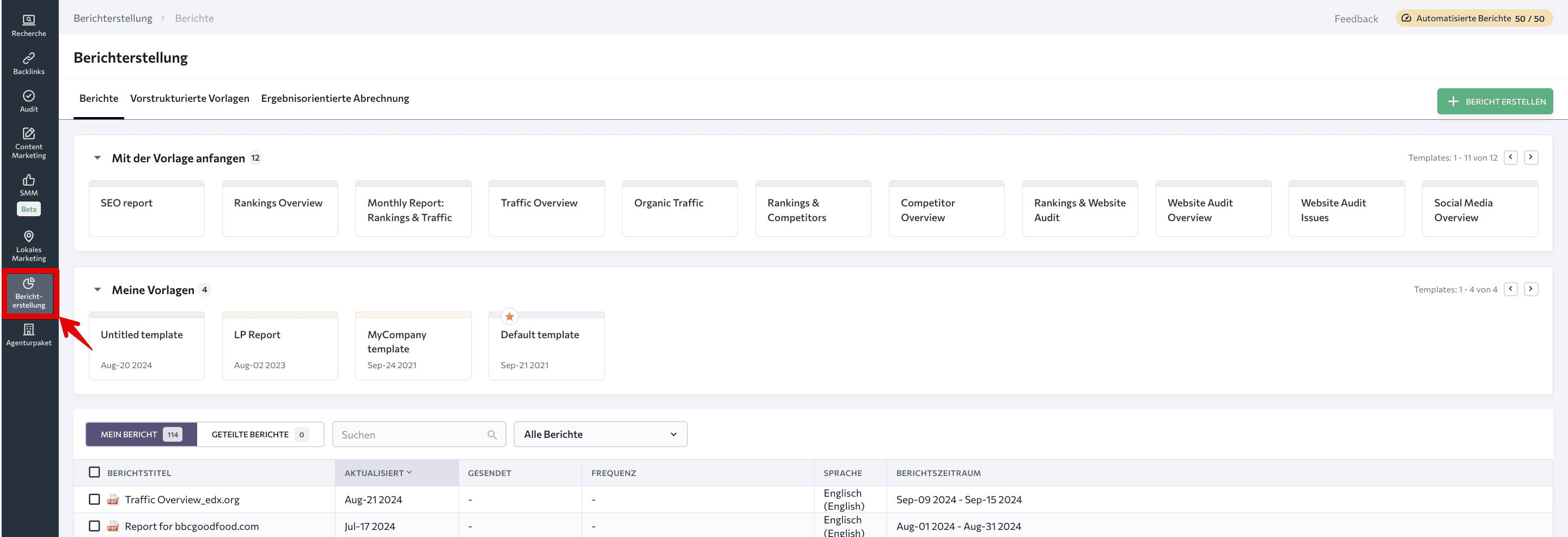Image resolution: width=1568 pixels, height=537 pixels.
Task: Click the Sprache column header
Action: point(843,473)
